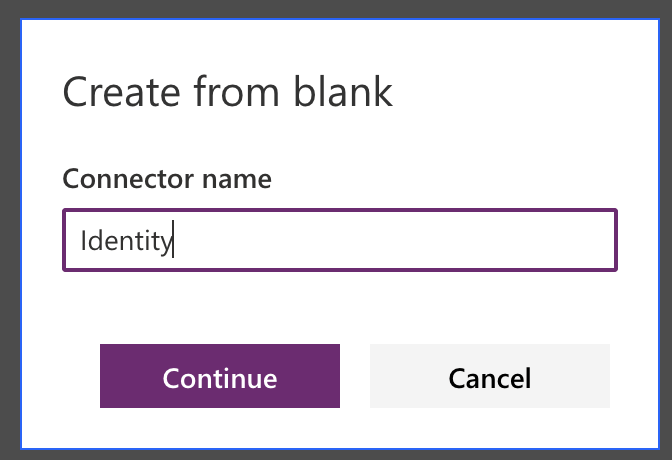Click the Continue button's white text
Image resolution: width=672 pixels, height=460 pixels.
[220, 379]
